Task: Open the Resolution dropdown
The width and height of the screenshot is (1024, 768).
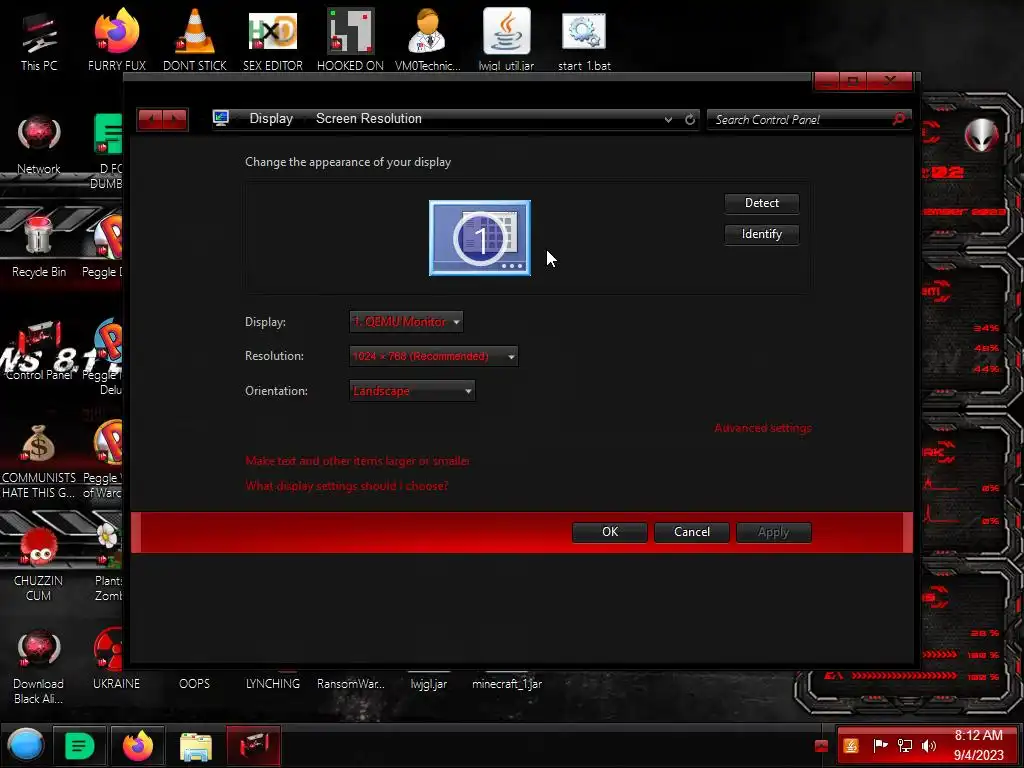Action: [x=434, y=356]
